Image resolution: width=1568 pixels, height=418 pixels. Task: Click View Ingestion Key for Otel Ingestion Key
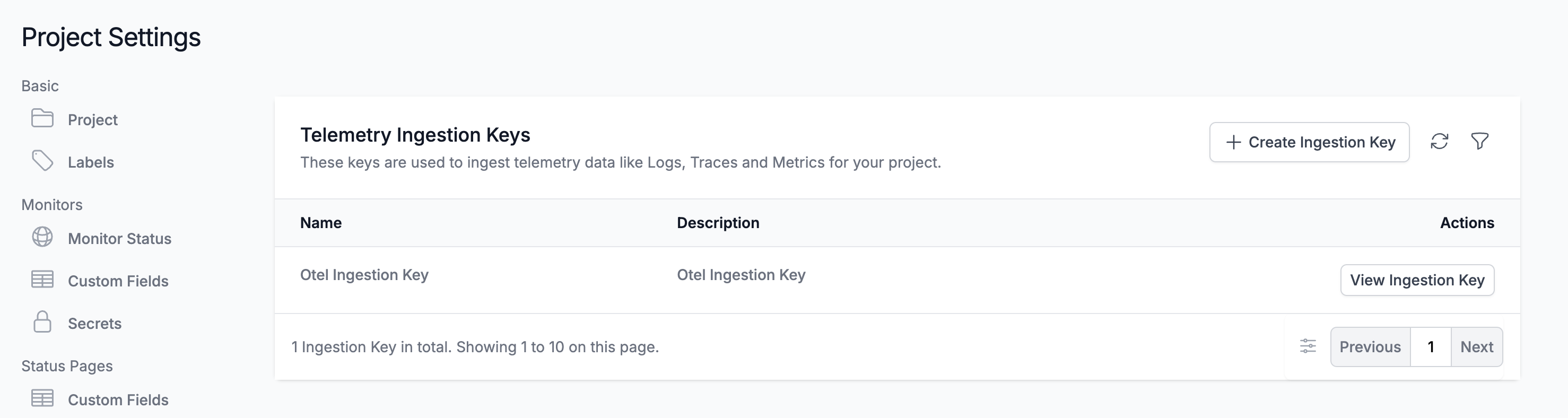pos(1417,280)
